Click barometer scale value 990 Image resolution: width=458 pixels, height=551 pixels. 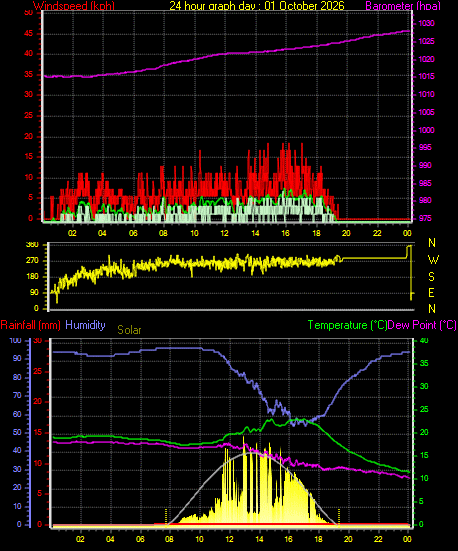(x=425, y=165)
